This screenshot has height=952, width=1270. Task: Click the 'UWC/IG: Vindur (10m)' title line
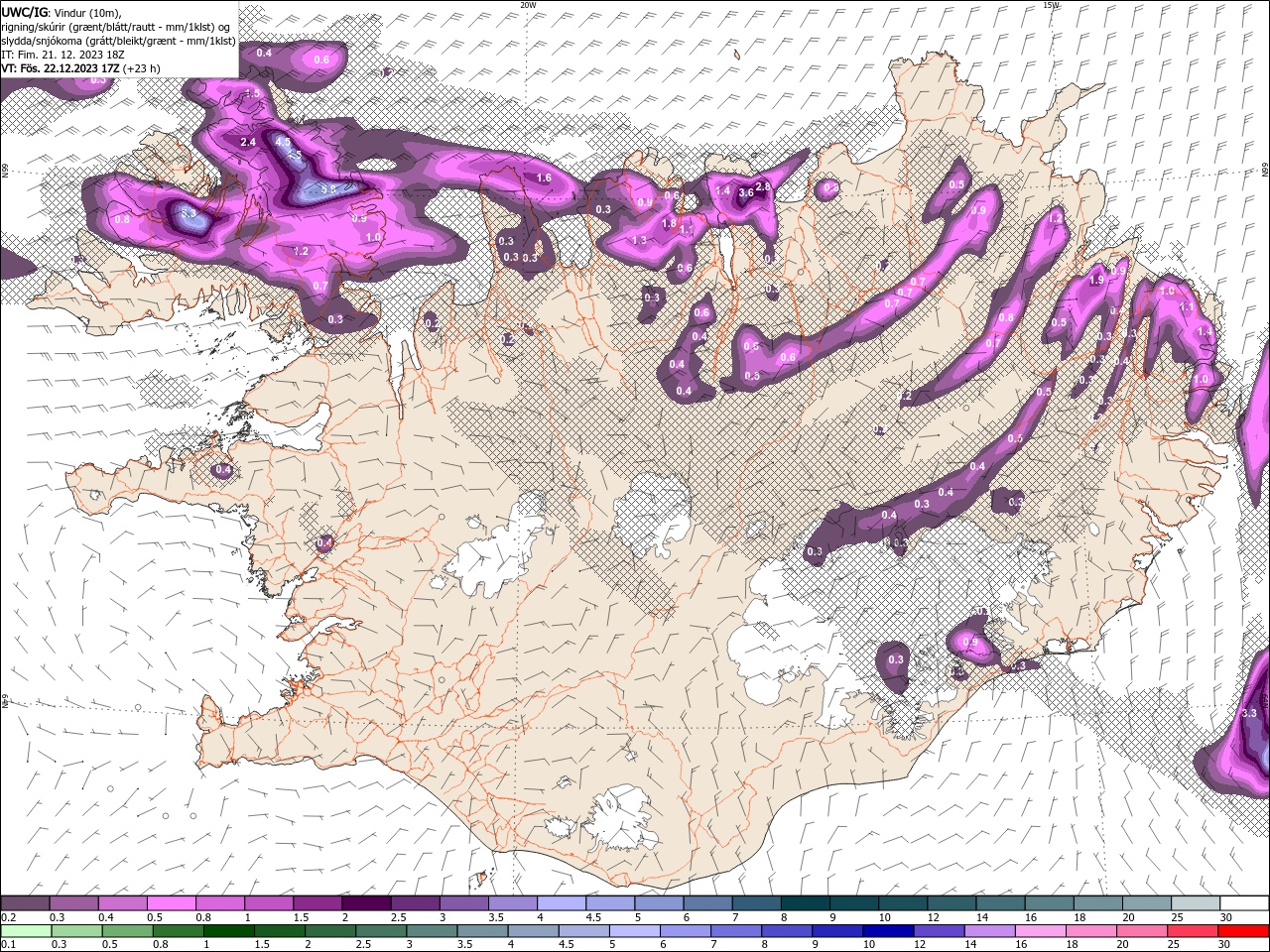tap(61, 12)
